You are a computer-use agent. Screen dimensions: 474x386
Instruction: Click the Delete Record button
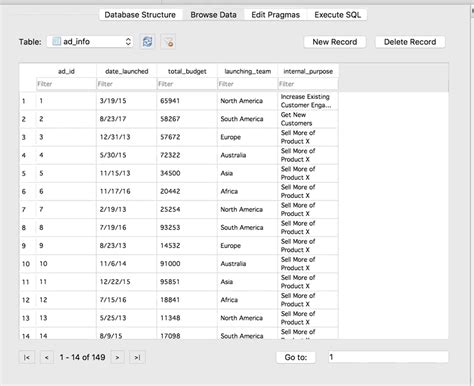pos(410,42)
